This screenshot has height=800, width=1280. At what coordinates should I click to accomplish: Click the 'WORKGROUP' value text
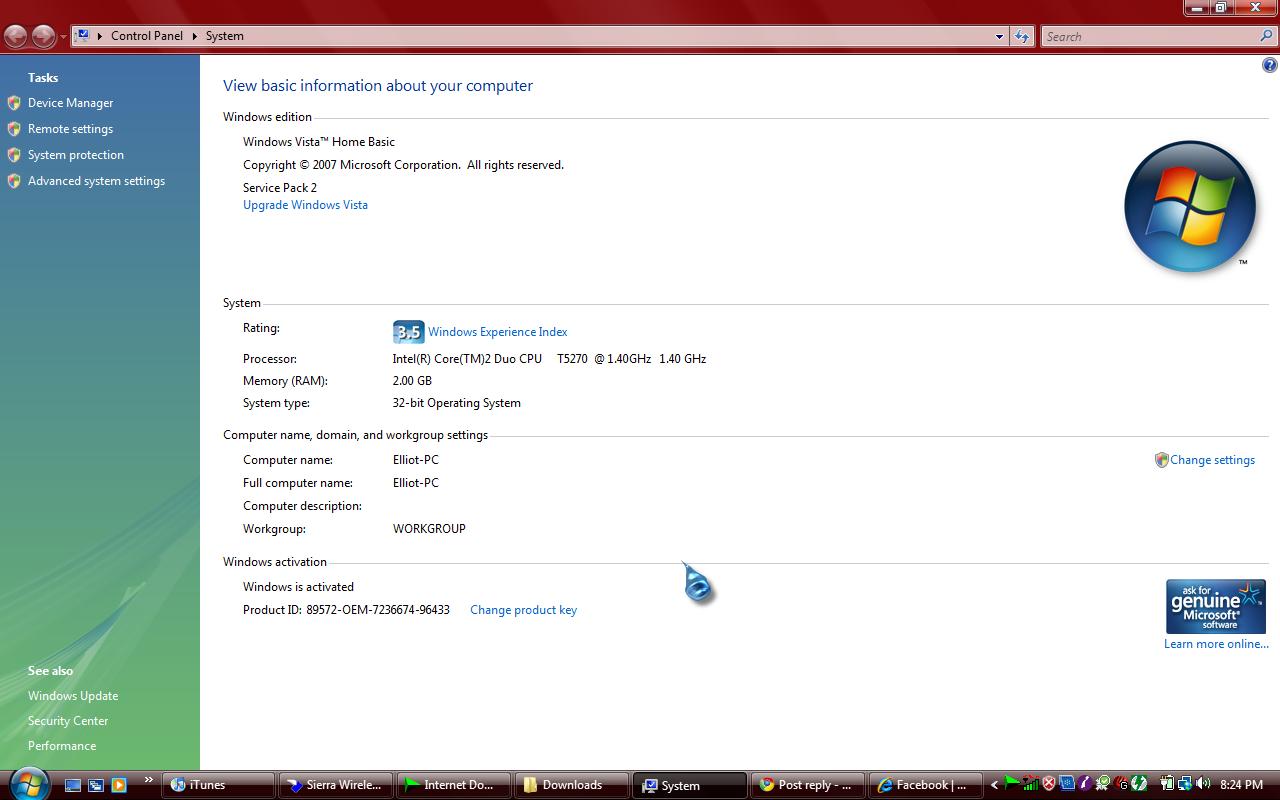(429, 529)
